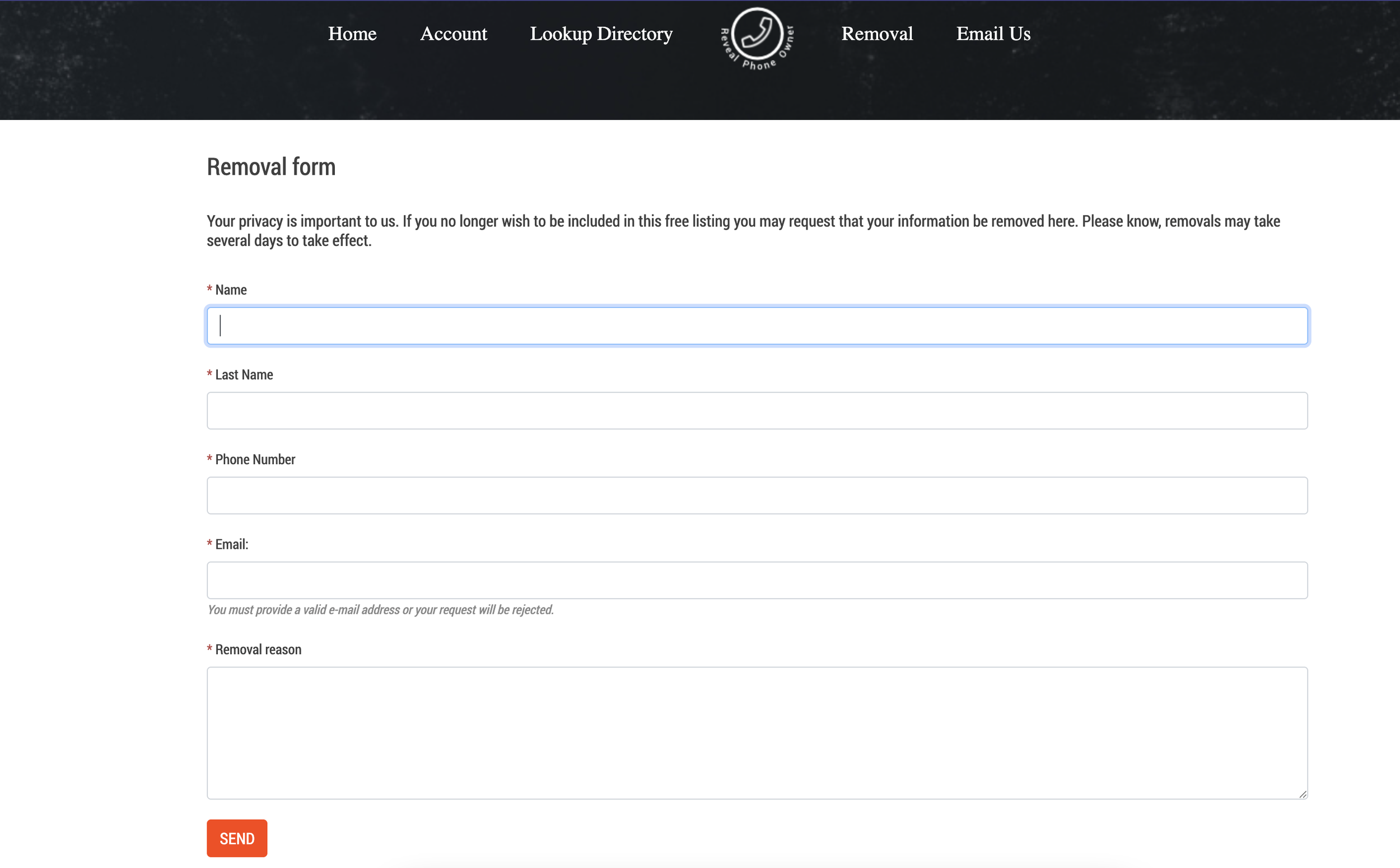Open the Lookup Directory page
Image resolution: width=1400 pixels, height=868 pixels.
601,34
